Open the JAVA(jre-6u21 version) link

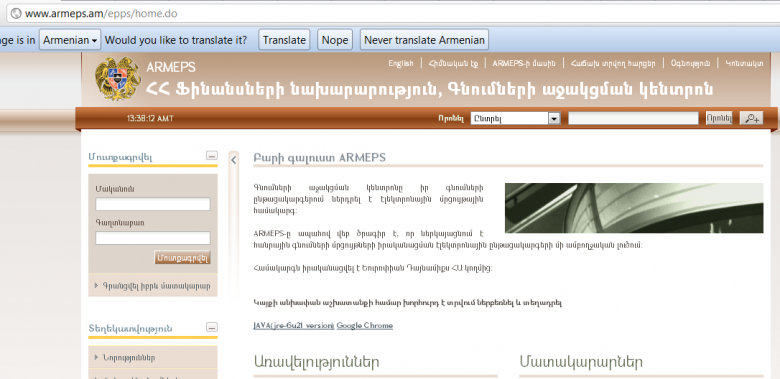[x=293, y=325]
